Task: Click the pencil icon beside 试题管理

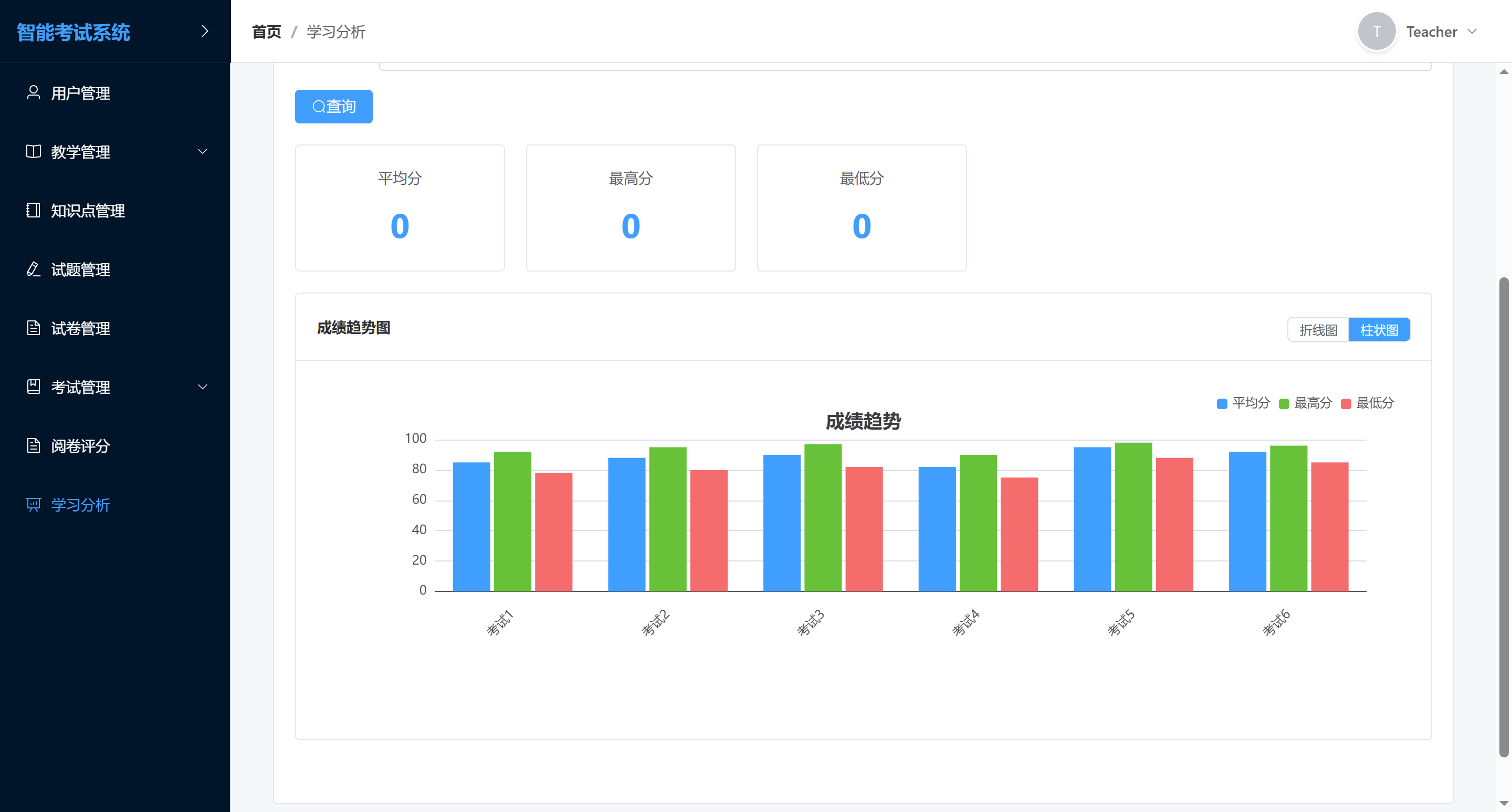Action: (x=34, y=269)
